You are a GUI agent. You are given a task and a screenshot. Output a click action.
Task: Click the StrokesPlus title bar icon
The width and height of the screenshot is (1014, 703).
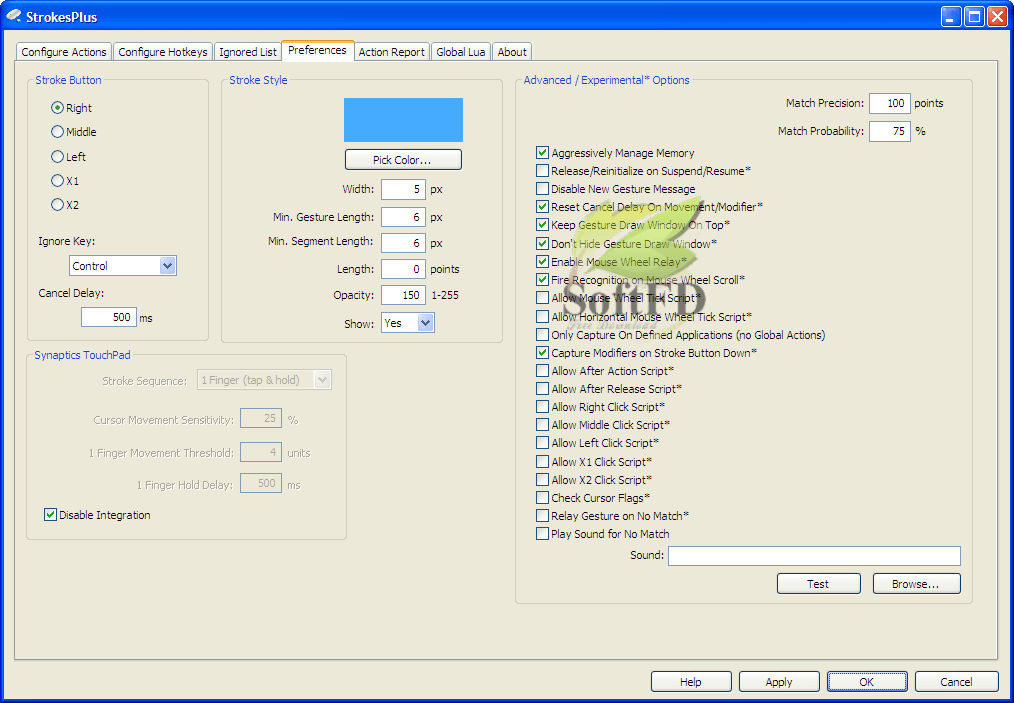click(x=13, y=16)
